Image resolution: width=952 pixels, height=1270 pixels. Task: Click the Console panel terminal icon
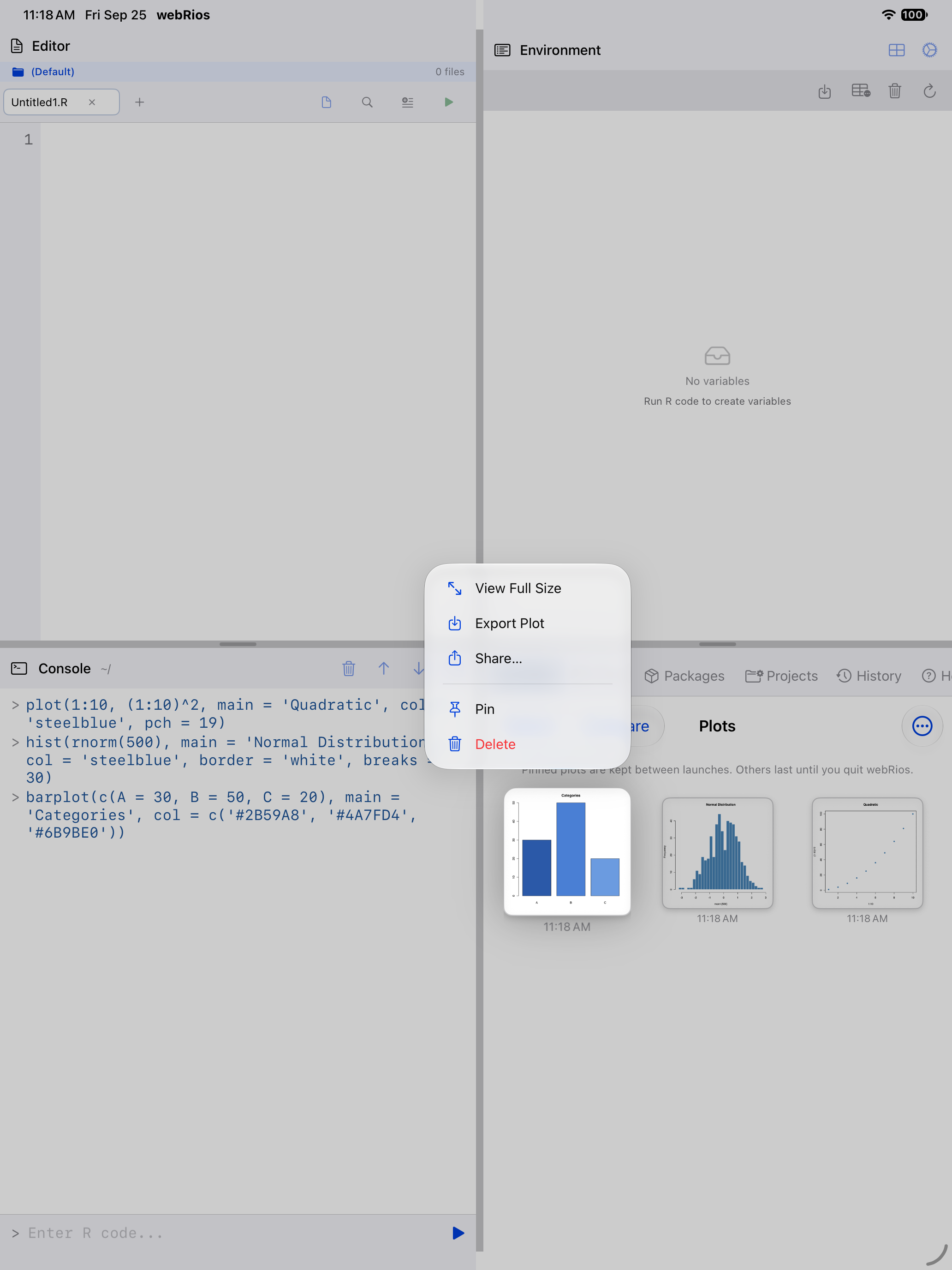(x=19, y=668)
